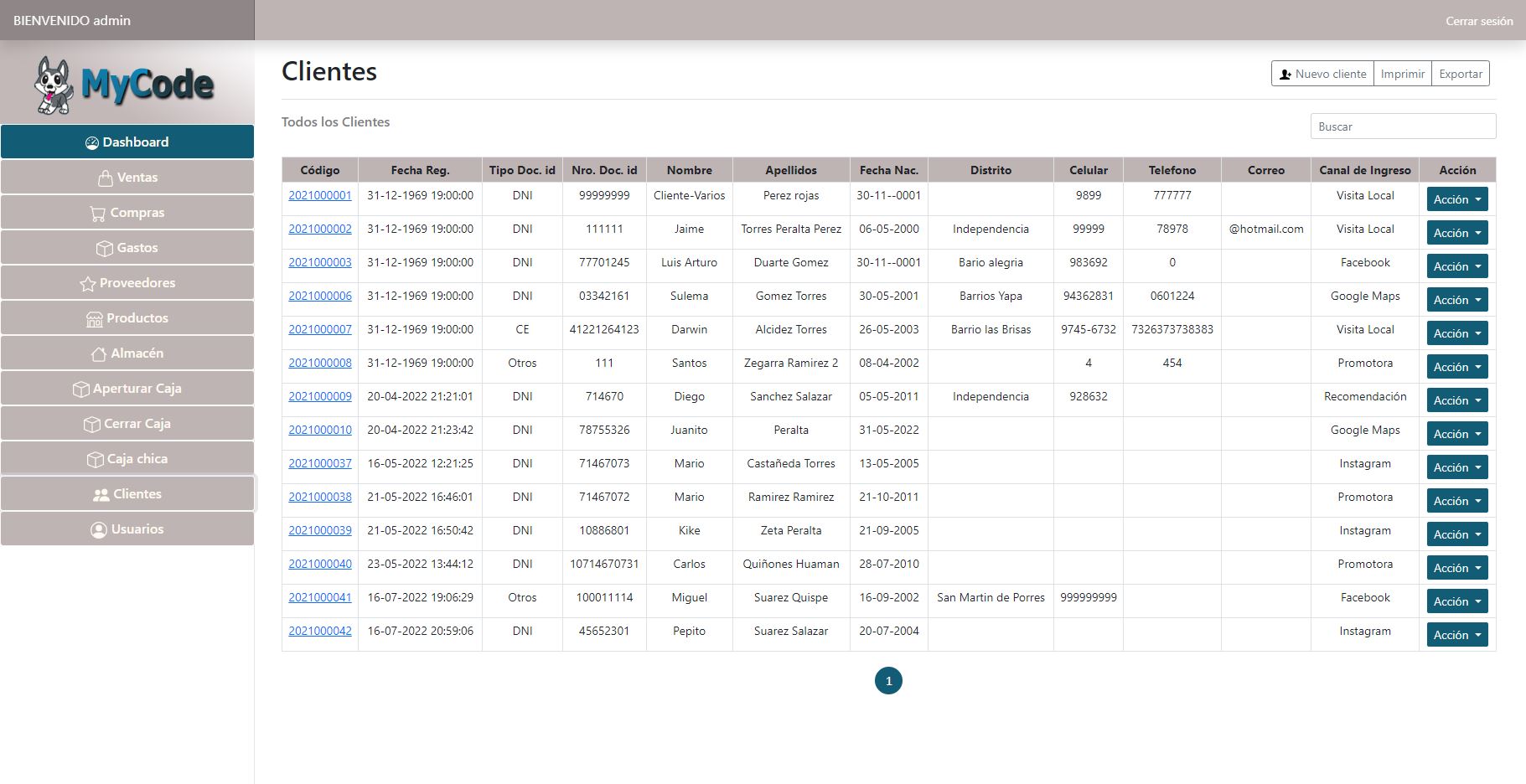This screenshot has width=1526, height=784.
Task: Click the MyCode husky logo
Action: [x=54, y=85]
